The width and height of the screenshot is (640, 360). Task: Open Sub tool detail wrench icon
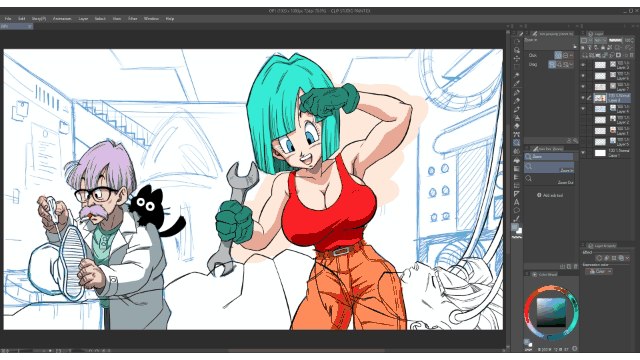[x=575, y=140]
